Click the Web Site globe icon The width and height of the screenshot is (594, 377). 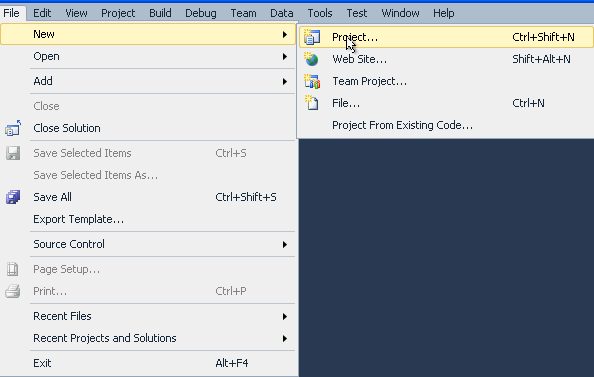[312, 59]
